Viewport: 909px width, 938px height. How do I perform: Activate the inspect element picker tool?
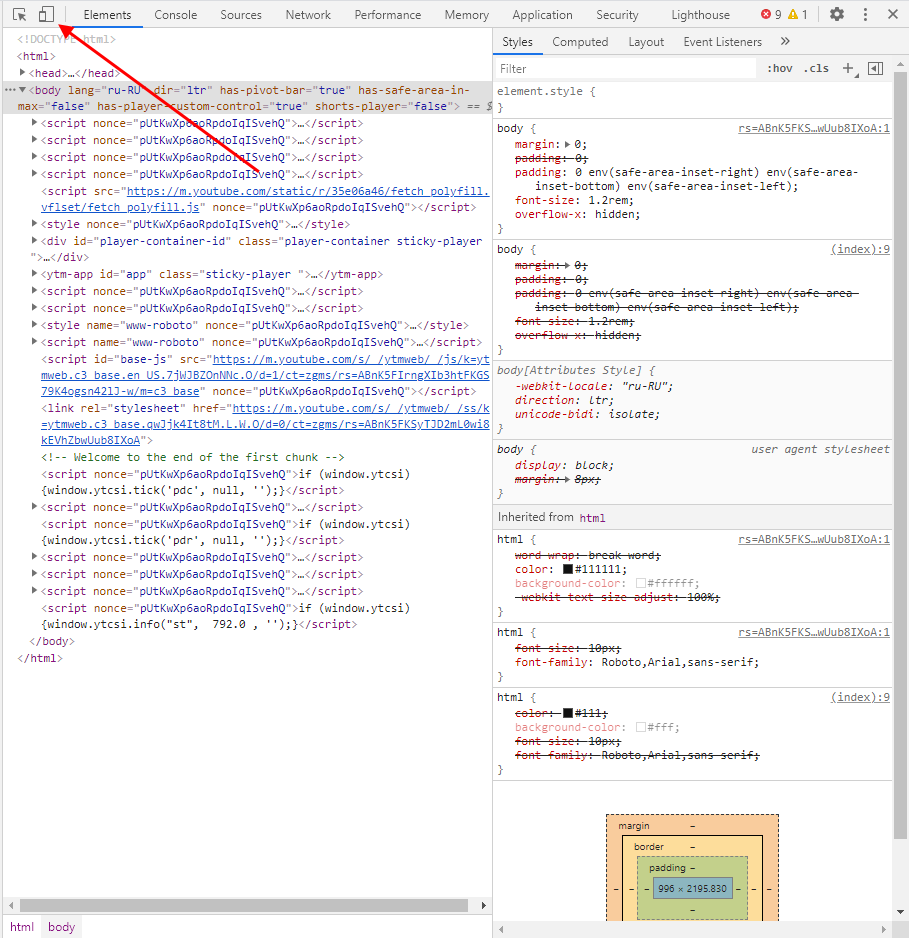click(20, 14)
